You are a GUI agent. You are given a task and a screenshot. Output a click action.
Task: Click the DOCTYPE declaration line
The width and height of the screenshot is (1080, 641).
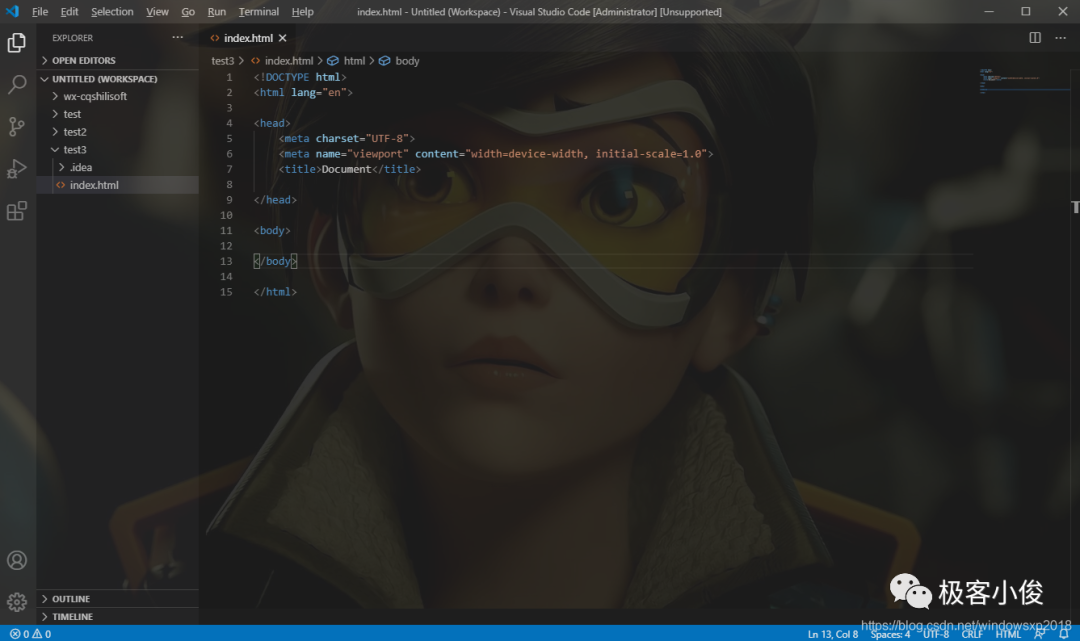pos(300,77)
